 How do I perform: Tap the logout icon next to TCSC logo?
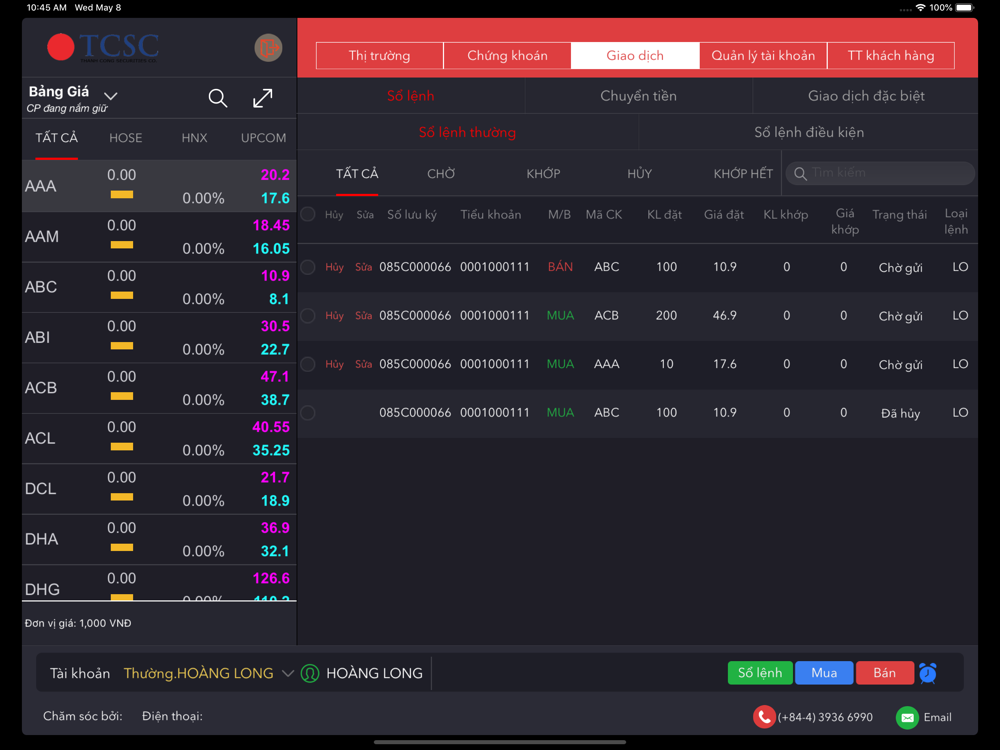tap(268, 48)
